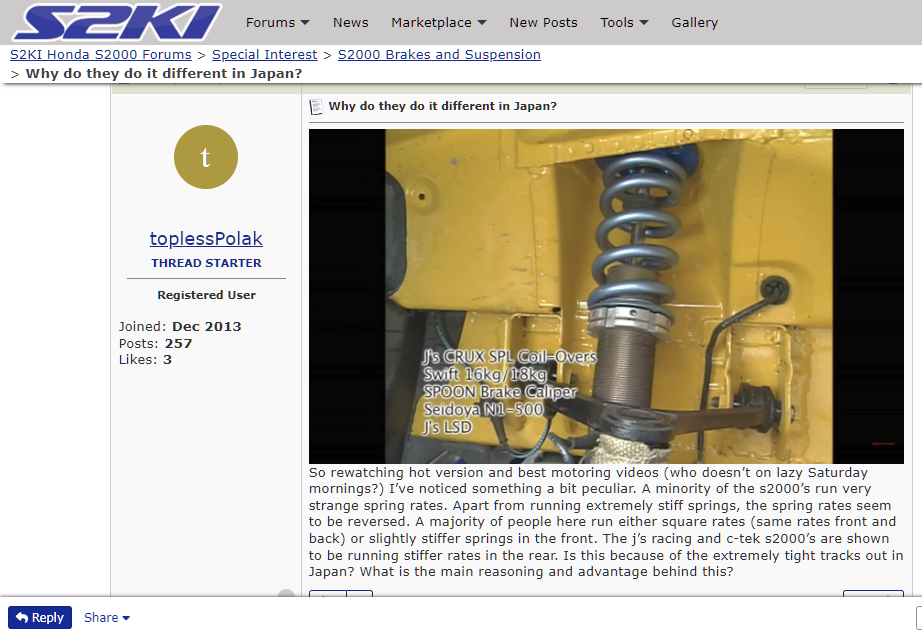Open toplessPolak's user profile link
This screenshot has width=922, height=638.
coord(206,239)
